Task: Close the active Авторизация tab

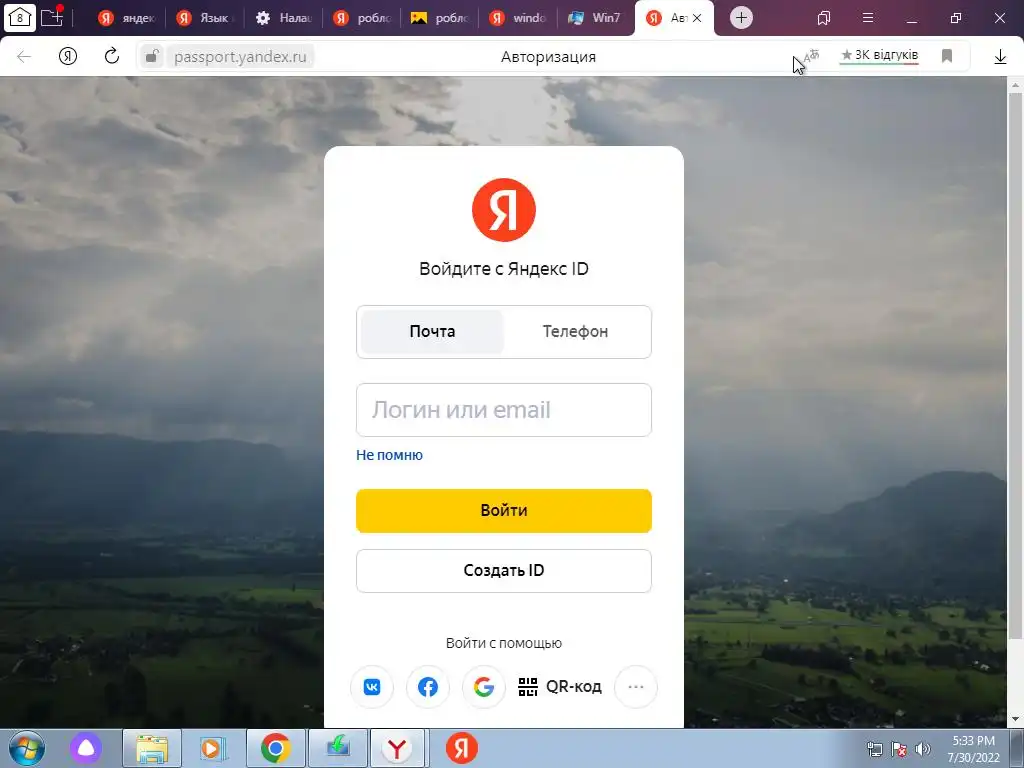Action: coord(697,18)
